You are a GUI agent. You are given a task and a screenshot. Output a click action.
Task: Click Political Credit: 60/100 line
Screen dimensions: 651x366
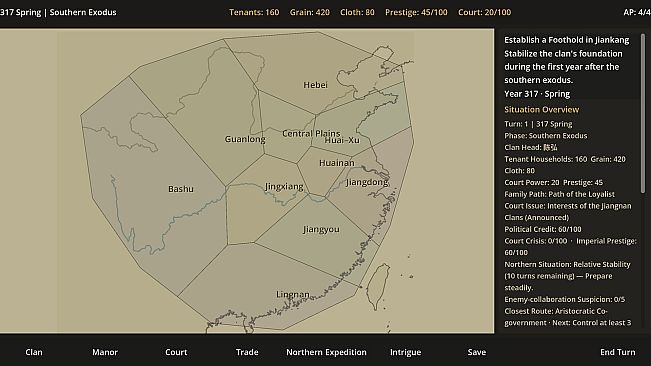[x=543, y=229]
